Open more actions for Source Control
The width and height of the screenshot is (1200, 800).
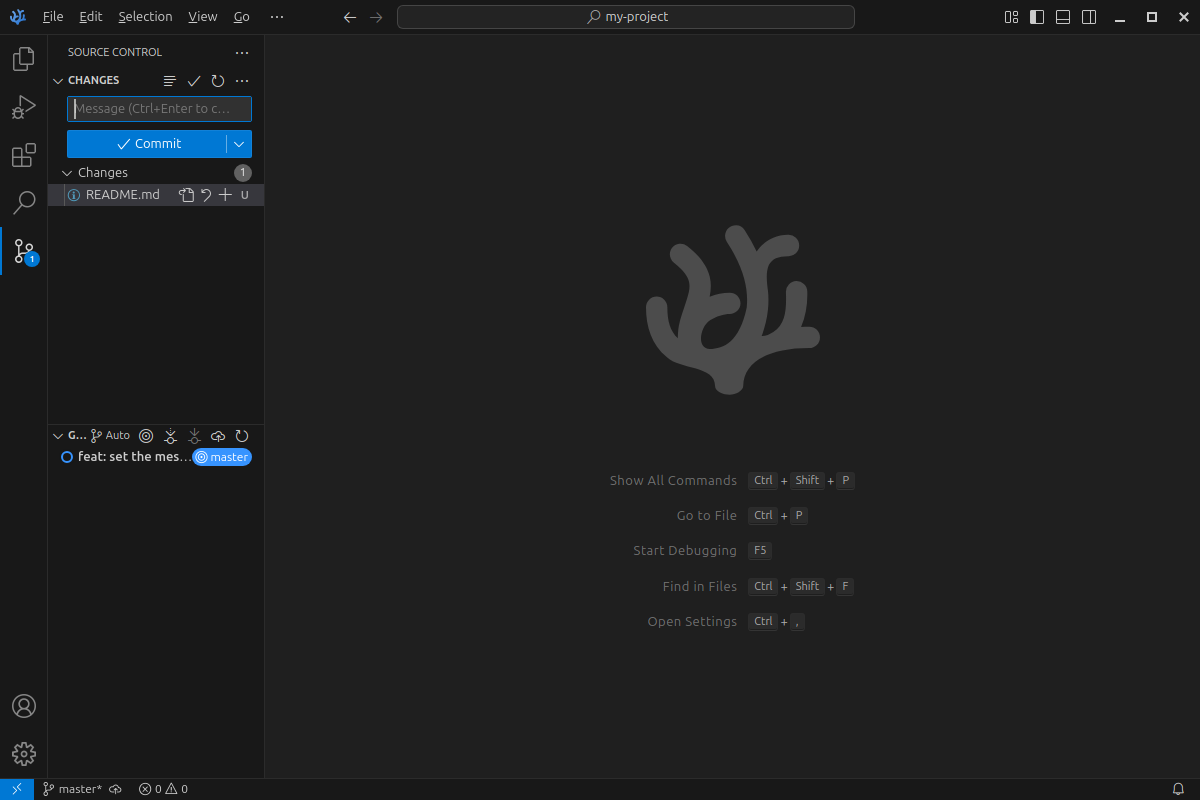[x=241, y=52]
